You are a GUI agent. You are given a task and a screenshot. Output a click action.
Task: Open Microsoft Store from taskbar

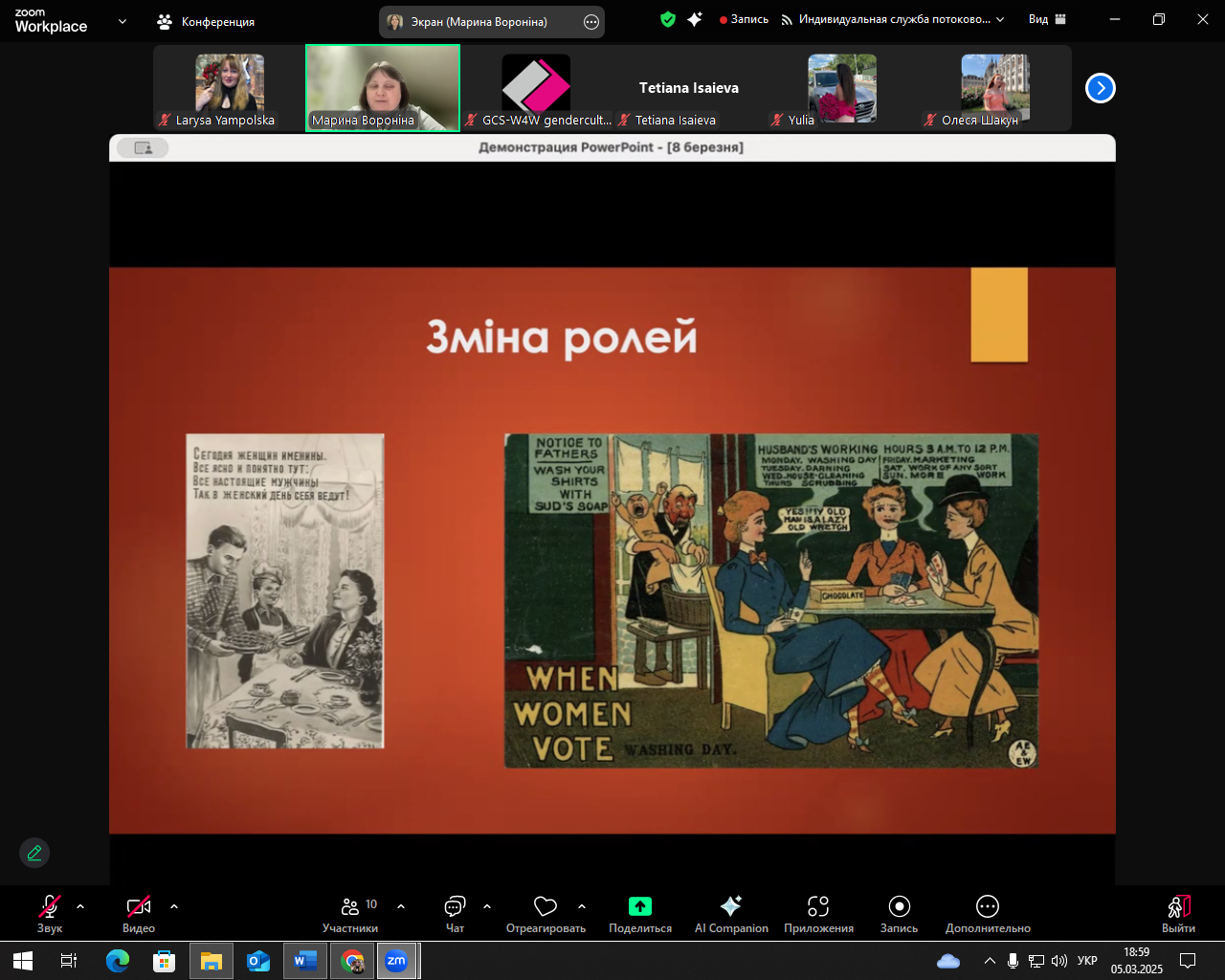165,961
